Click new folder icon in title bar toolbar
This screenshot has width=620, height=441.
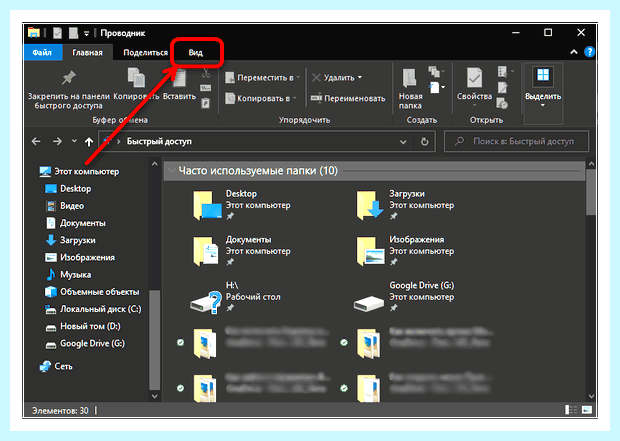point(74,33)
